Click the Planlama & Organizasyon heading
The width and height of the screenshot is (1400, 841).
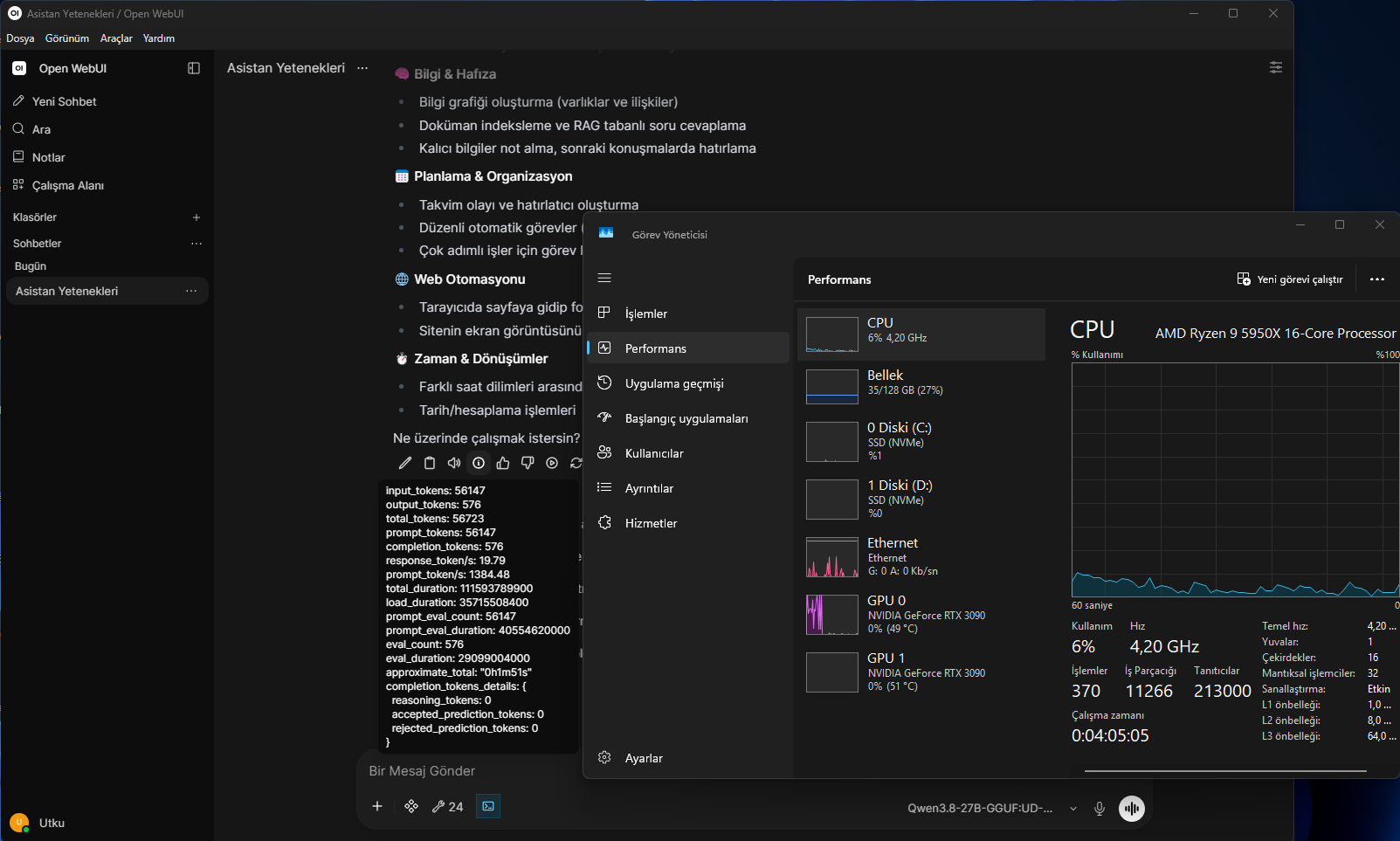[x=493, y=176]
